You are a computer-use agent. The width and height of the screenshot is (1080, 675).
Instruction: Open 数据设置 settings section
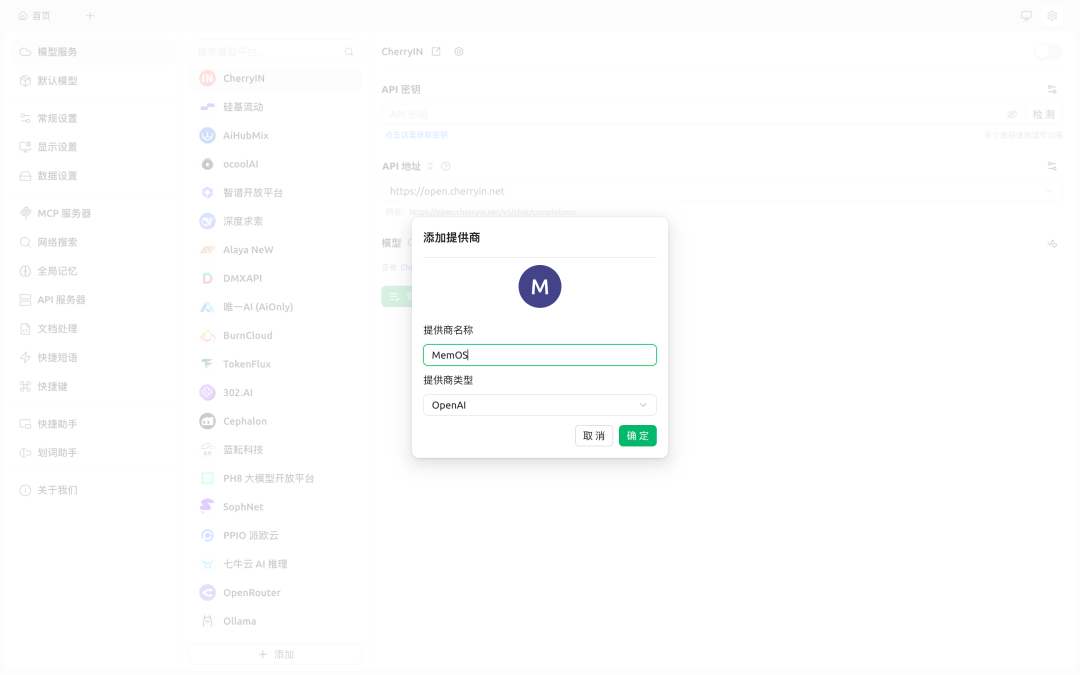click(94, 176)
